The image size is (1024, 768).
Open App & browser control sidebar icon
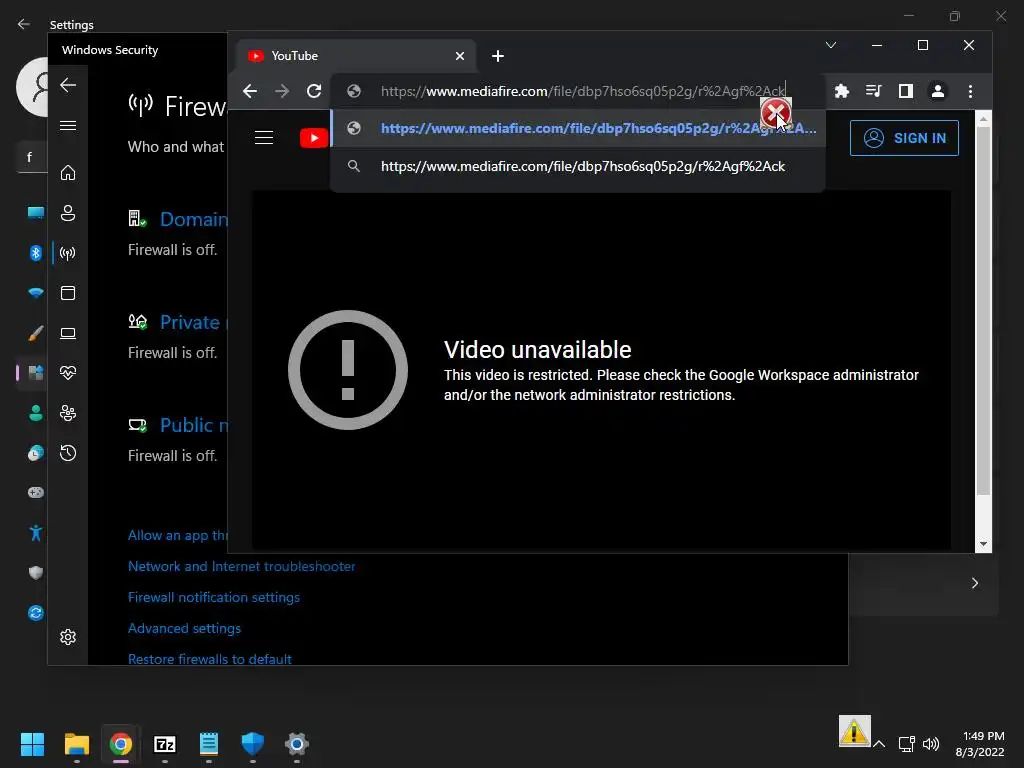click(68, 293)
